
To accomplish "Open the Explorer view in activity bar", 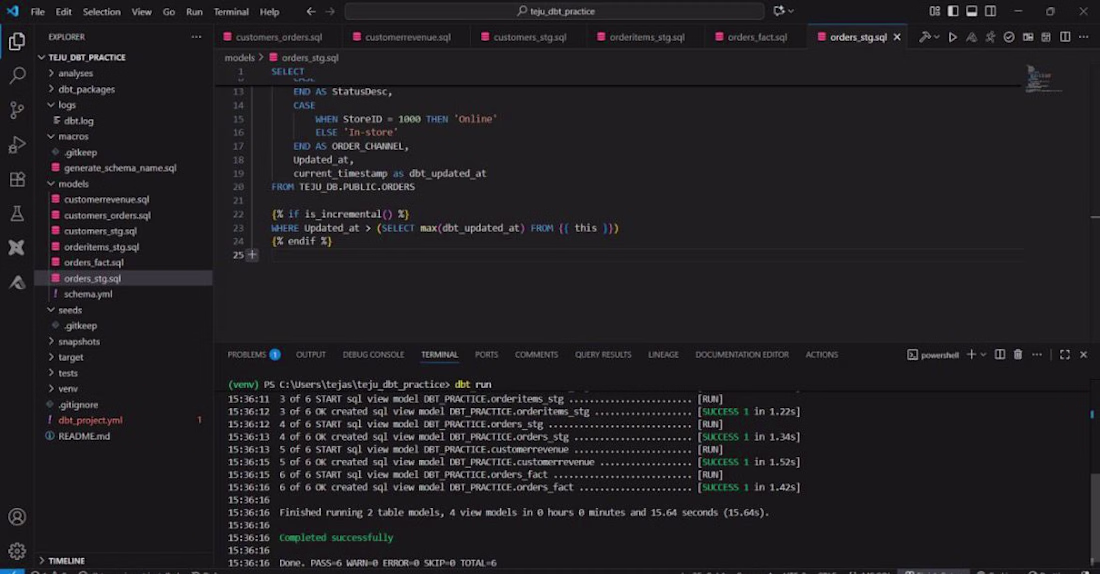I will click(17, 42).
